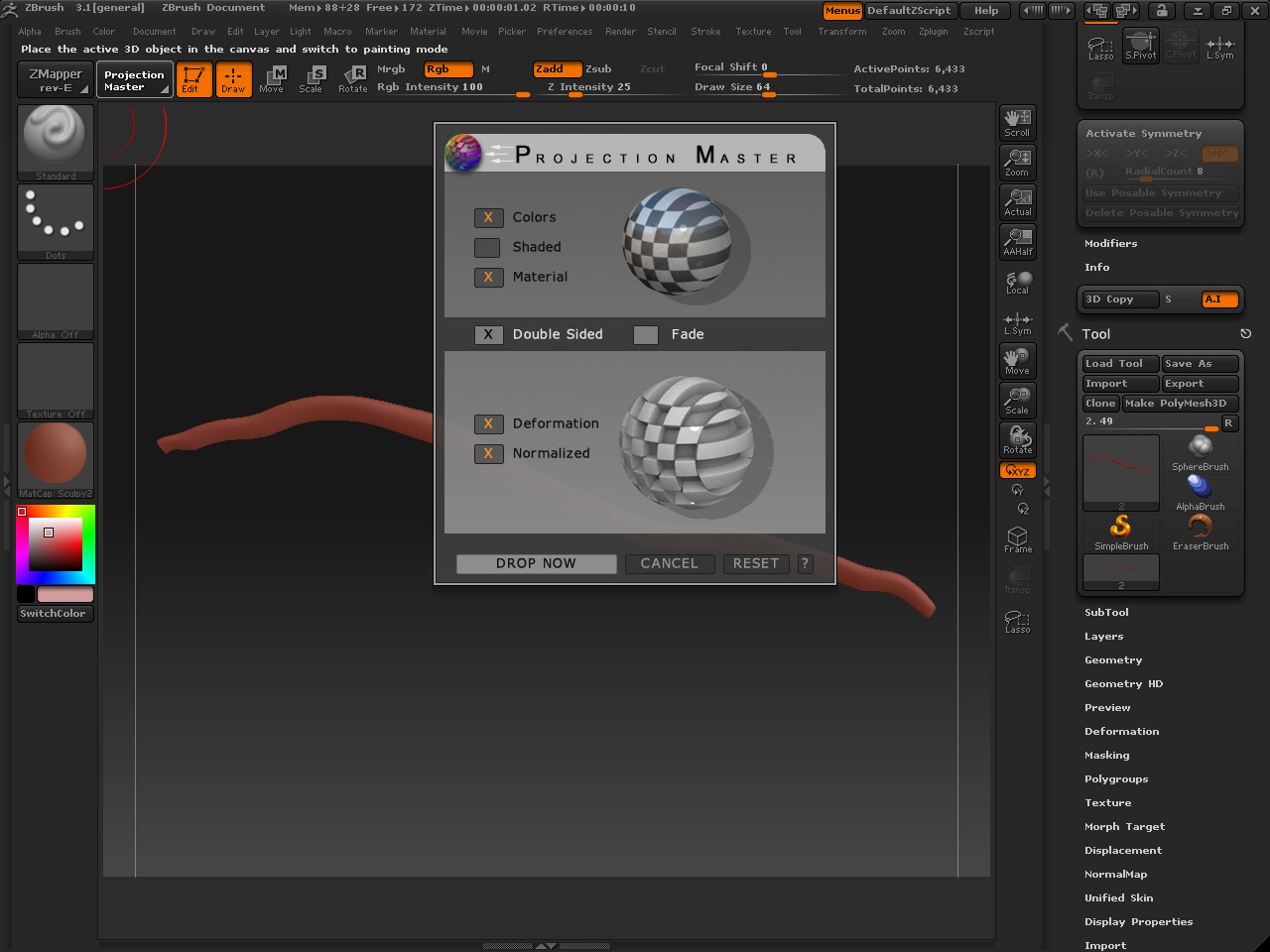Open the Alpha menu
Screen dimensions: 1270x952
point(30,32)
